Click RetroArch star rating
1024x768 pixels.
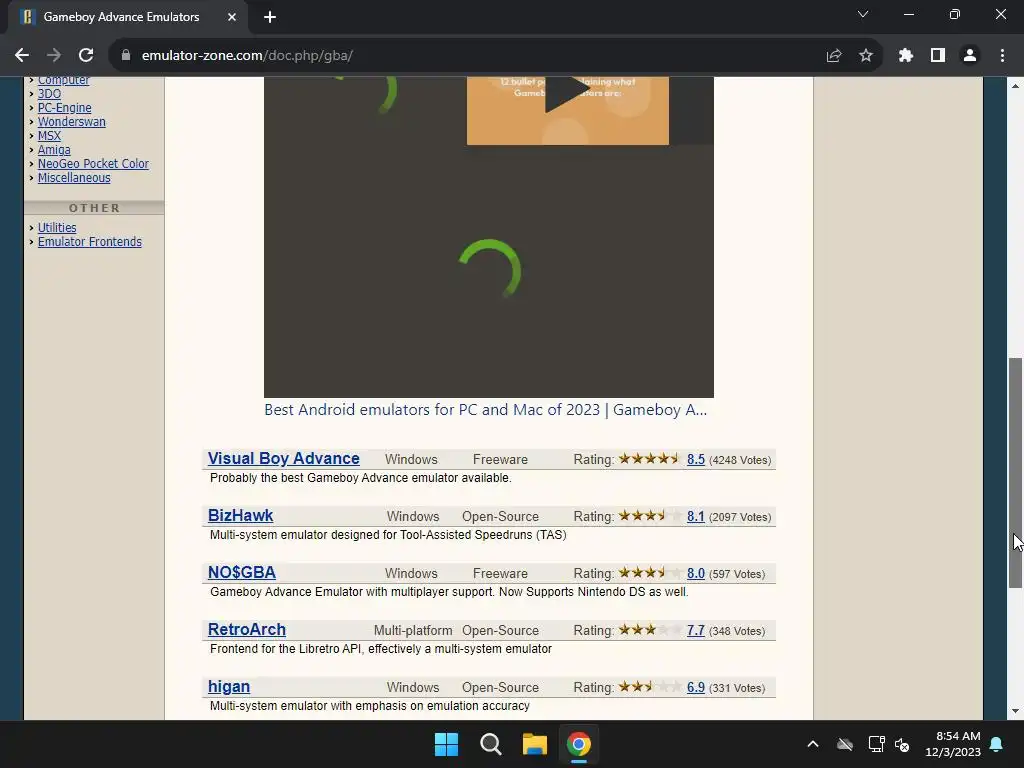650,630
